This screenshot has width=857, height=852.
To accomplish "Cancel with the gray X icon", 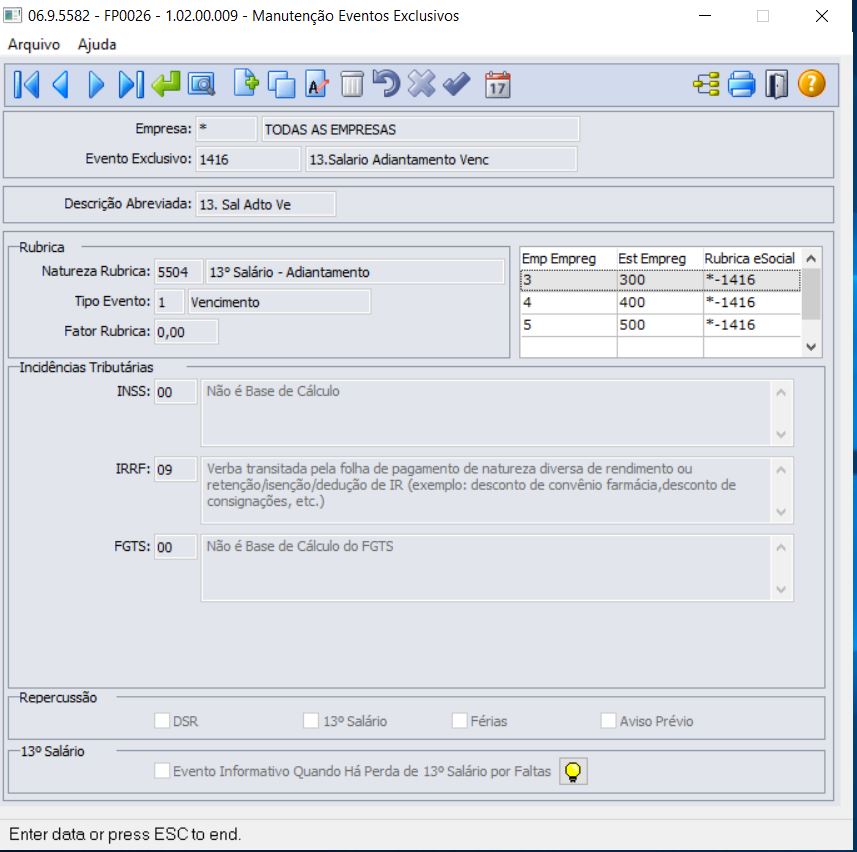I will coord(421,84).
